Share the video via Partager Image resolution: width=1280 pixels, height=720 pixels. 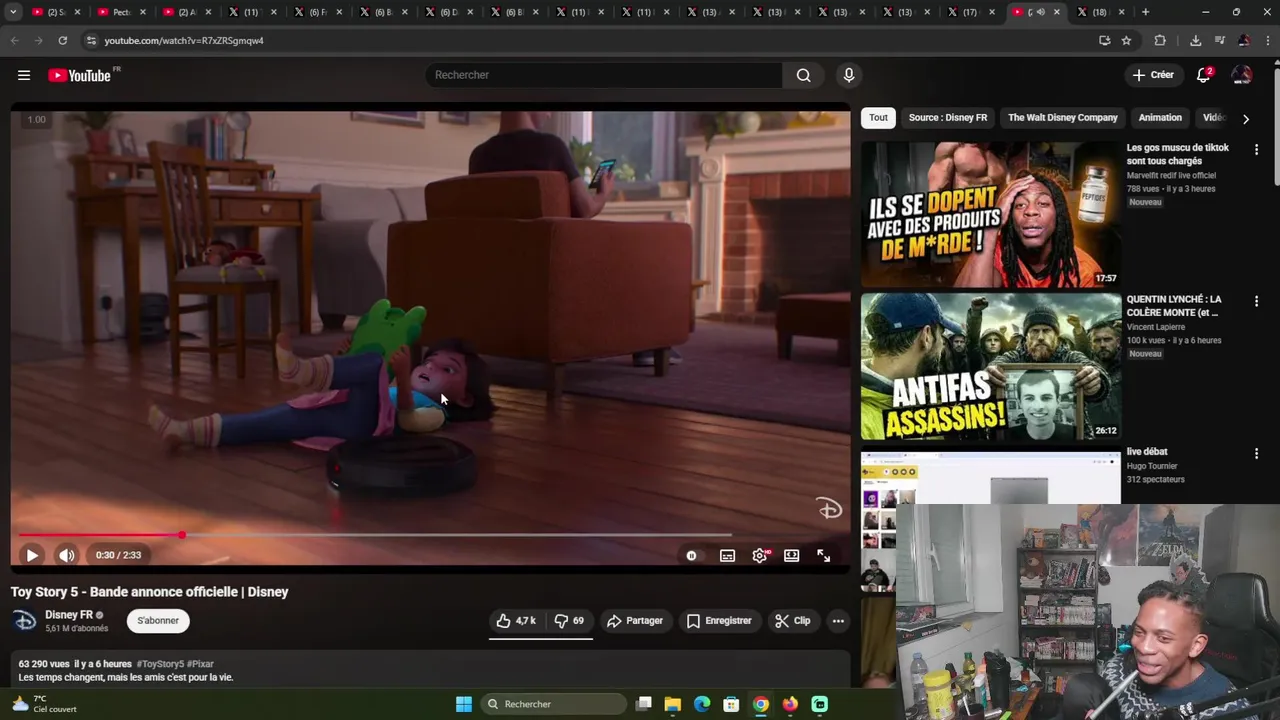click(635, 621)
